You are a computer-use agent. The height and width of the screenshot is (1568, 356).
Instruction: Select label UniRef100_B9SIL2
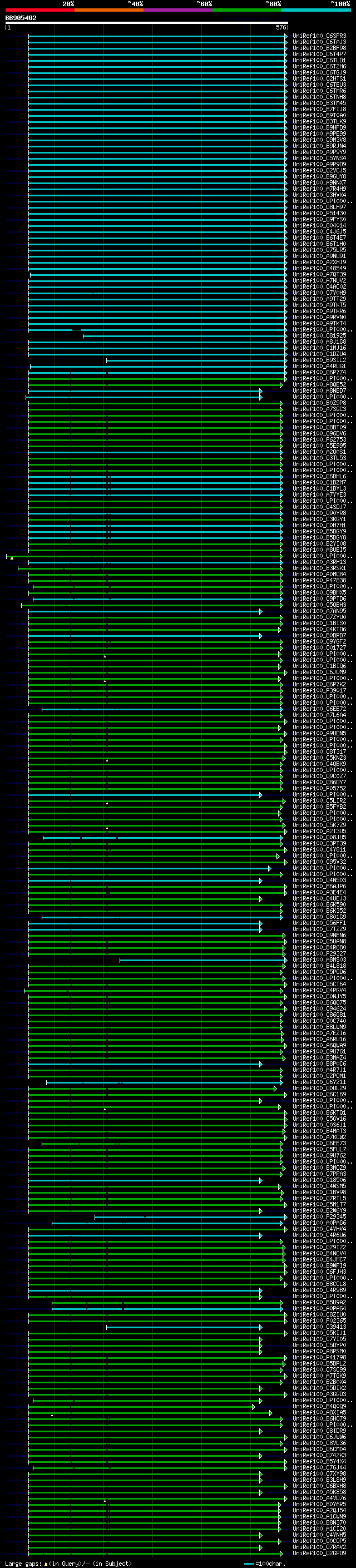point(319,360)
